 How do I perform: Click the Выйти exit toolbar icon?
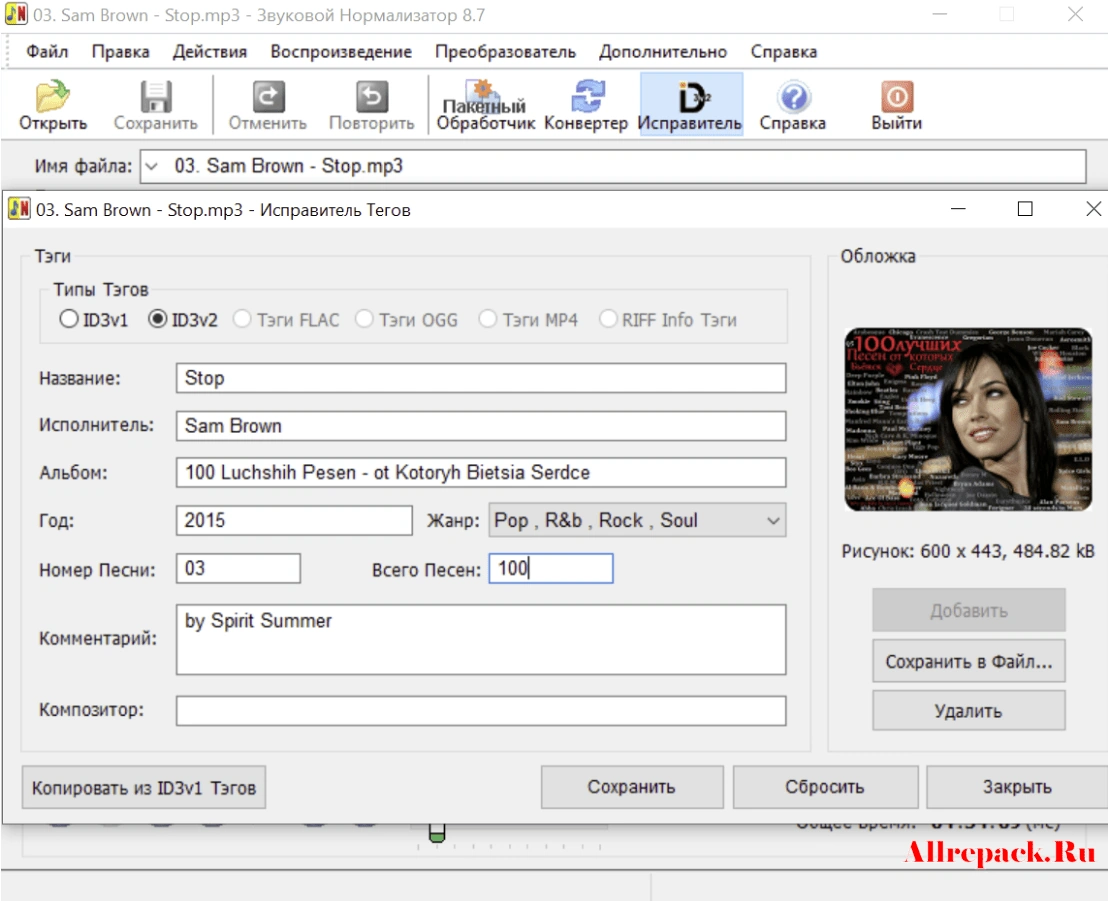(x=897, y=97)
